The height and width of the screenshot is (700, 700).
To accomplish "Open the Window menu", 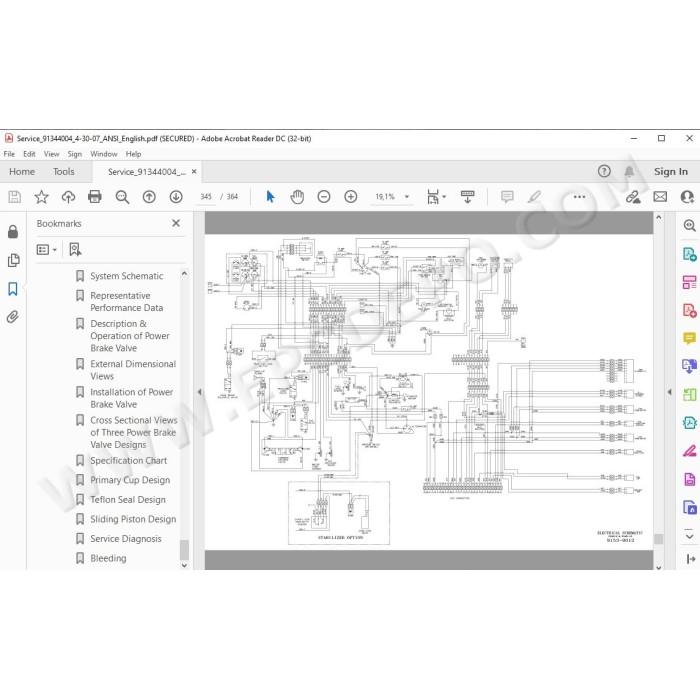I will (104, 154).
